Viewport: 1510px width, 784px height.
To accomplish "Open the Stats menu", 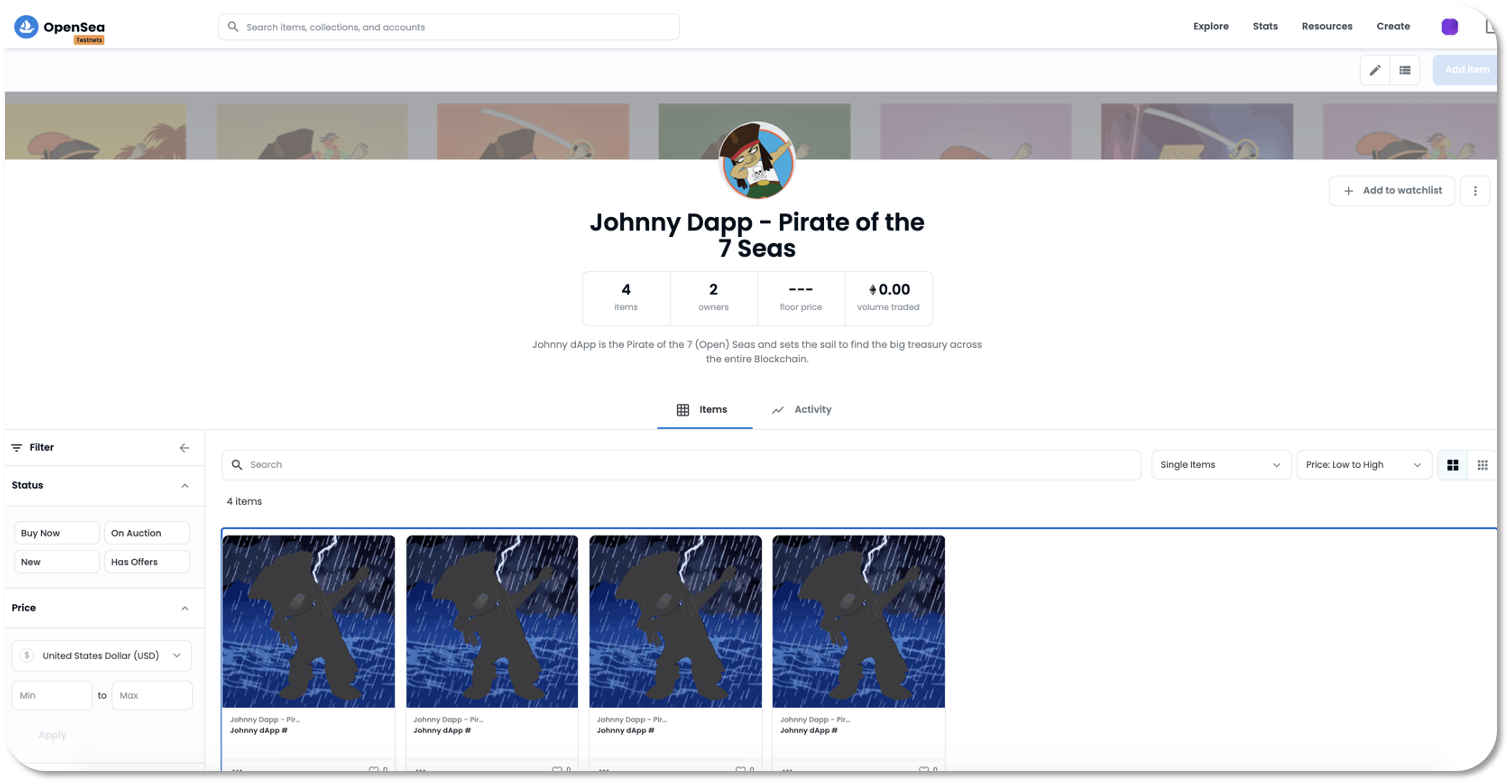I will click(1265, 27).
